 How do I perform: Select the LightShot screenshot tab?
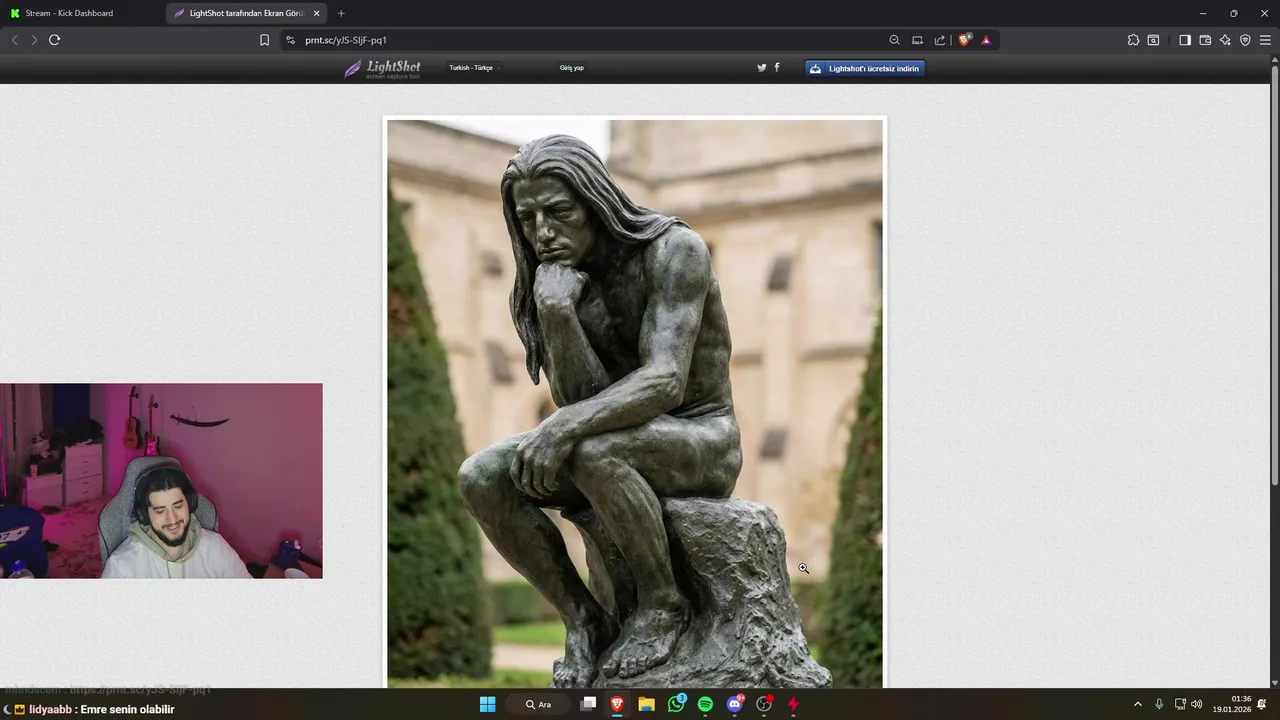click(x=245, y=13)
